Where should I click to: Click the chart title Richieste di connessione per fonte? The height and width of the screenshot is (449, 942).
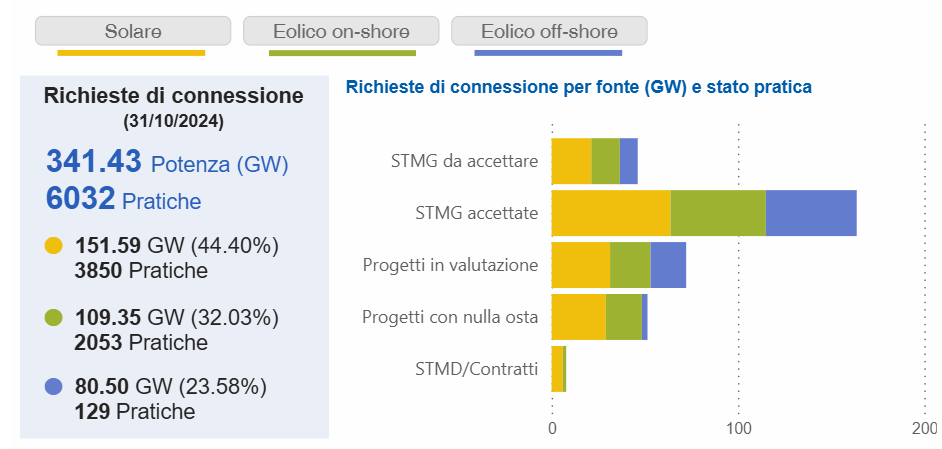579,87
